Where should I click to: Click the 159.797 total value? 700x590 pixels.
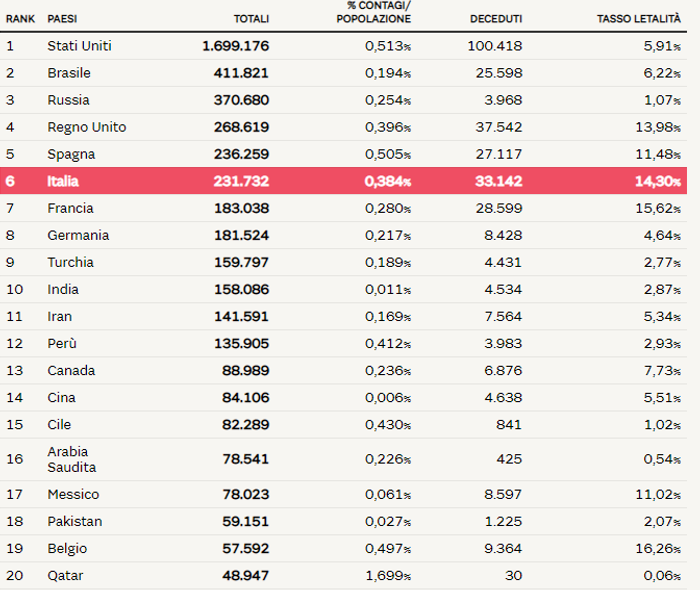pos(242,262)
